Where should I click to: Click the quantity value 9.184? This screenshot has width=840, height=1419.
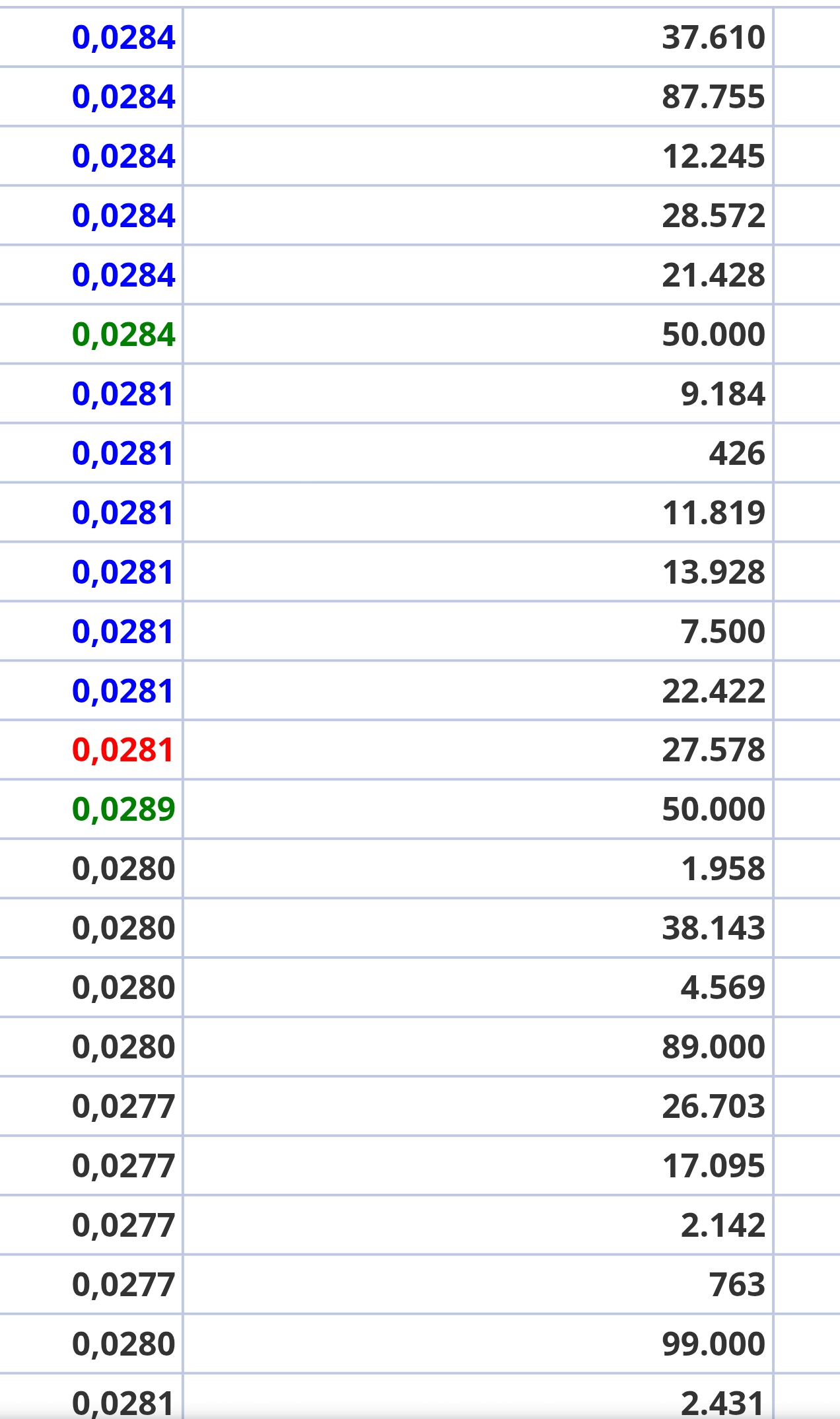click(x=722, y=394)
